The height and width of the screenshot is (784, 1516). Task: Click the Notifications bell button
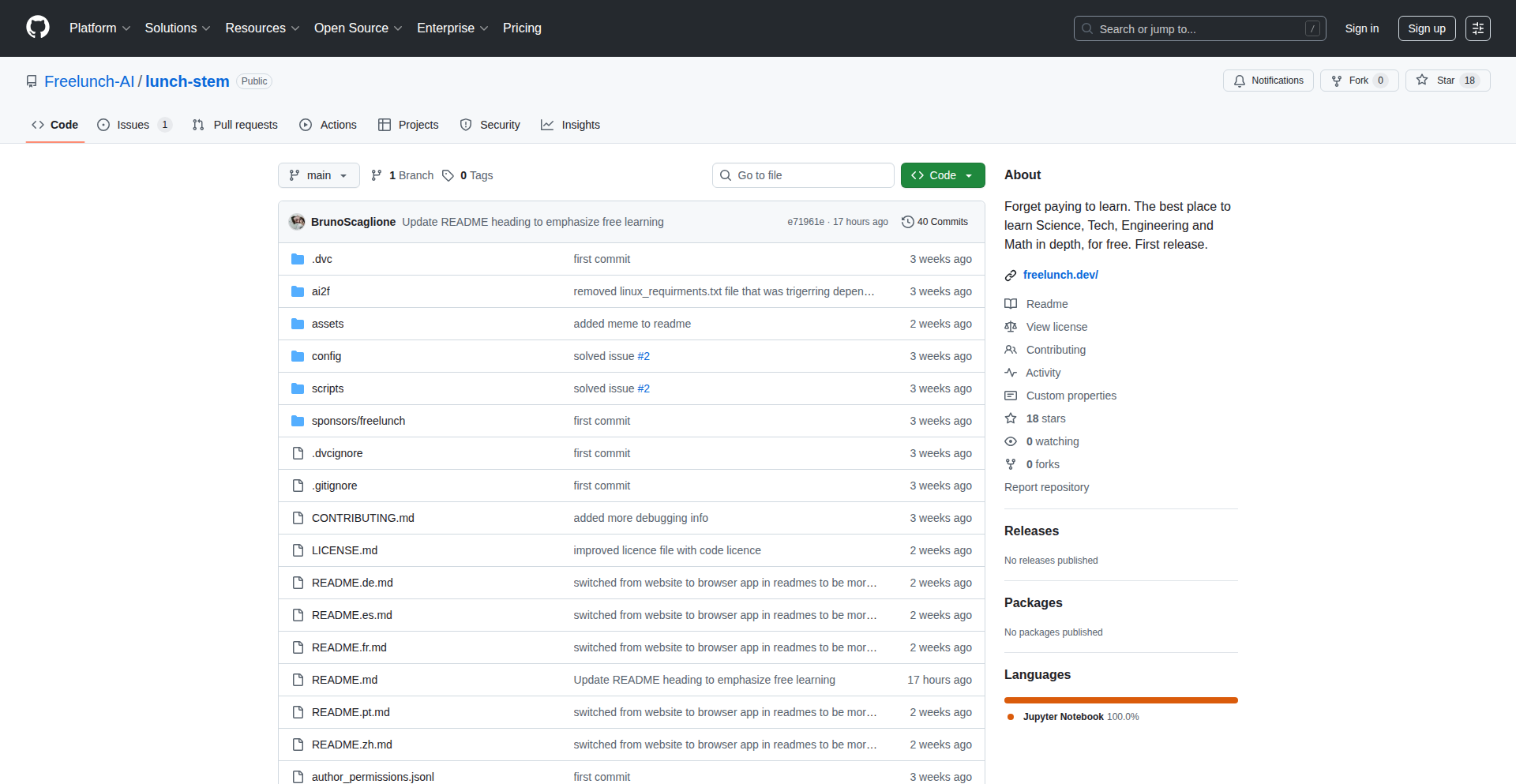pos(1268,81)
